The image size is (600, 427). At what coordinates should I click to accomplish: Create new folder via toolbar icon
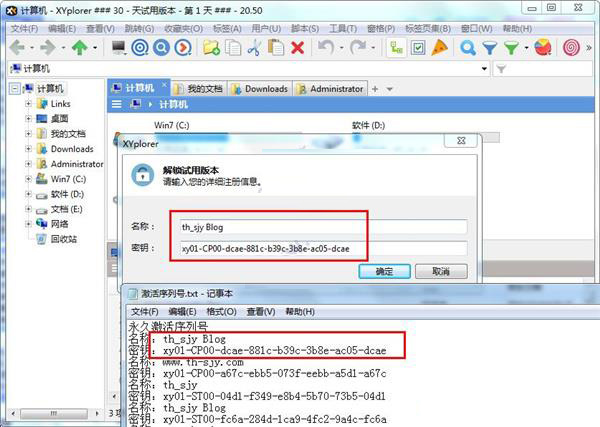tap(211, 48)
